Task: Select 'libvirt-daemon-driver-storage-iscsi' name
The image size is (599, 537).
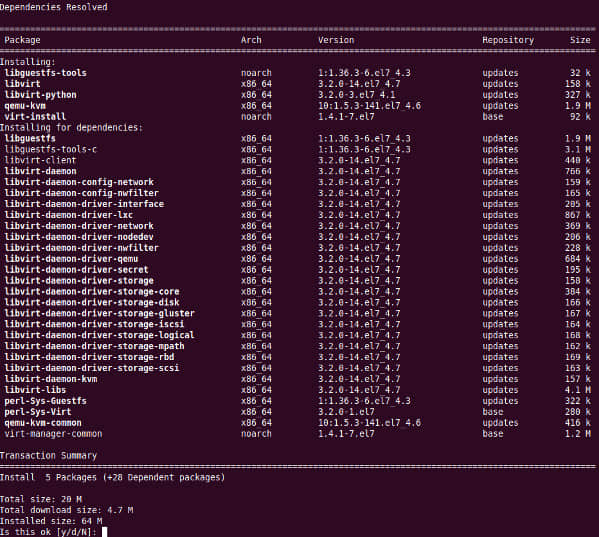Action: [94, 324]
